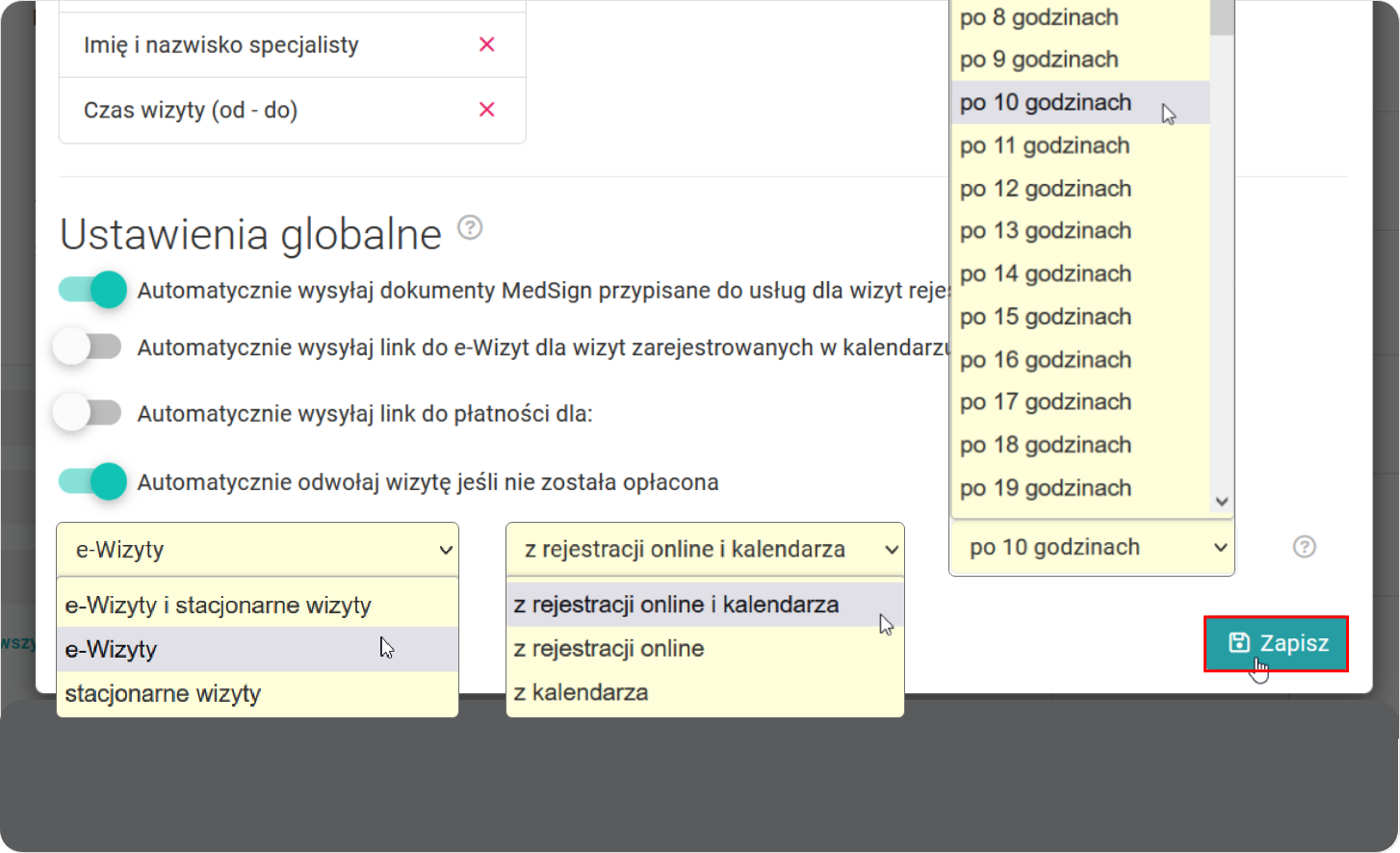Select 'po 12 godzinach' option
Viewport: 1400px width, 853px height.
click(x=1080, y=189)
